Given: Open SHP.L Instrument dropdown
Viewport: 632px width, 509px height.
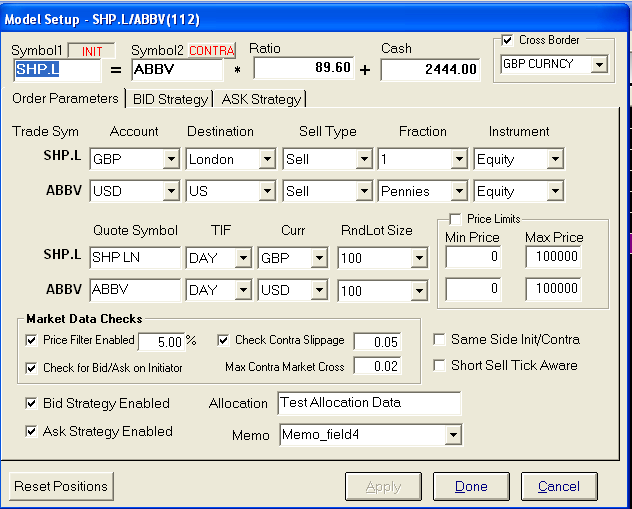Looking at the screenshot, I should click(555, 159).
